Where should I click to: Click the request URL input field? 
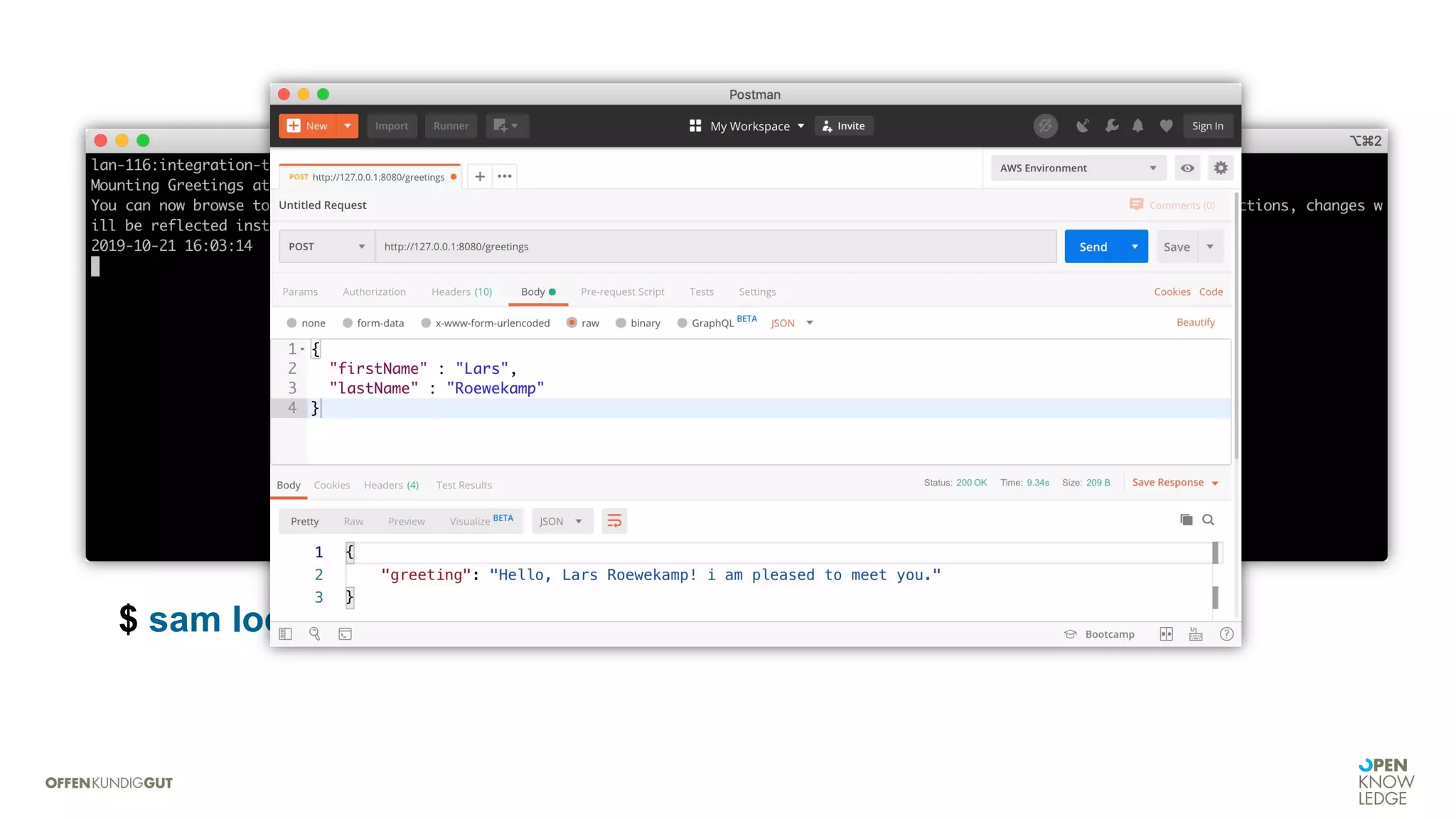(x=714, y=247)
